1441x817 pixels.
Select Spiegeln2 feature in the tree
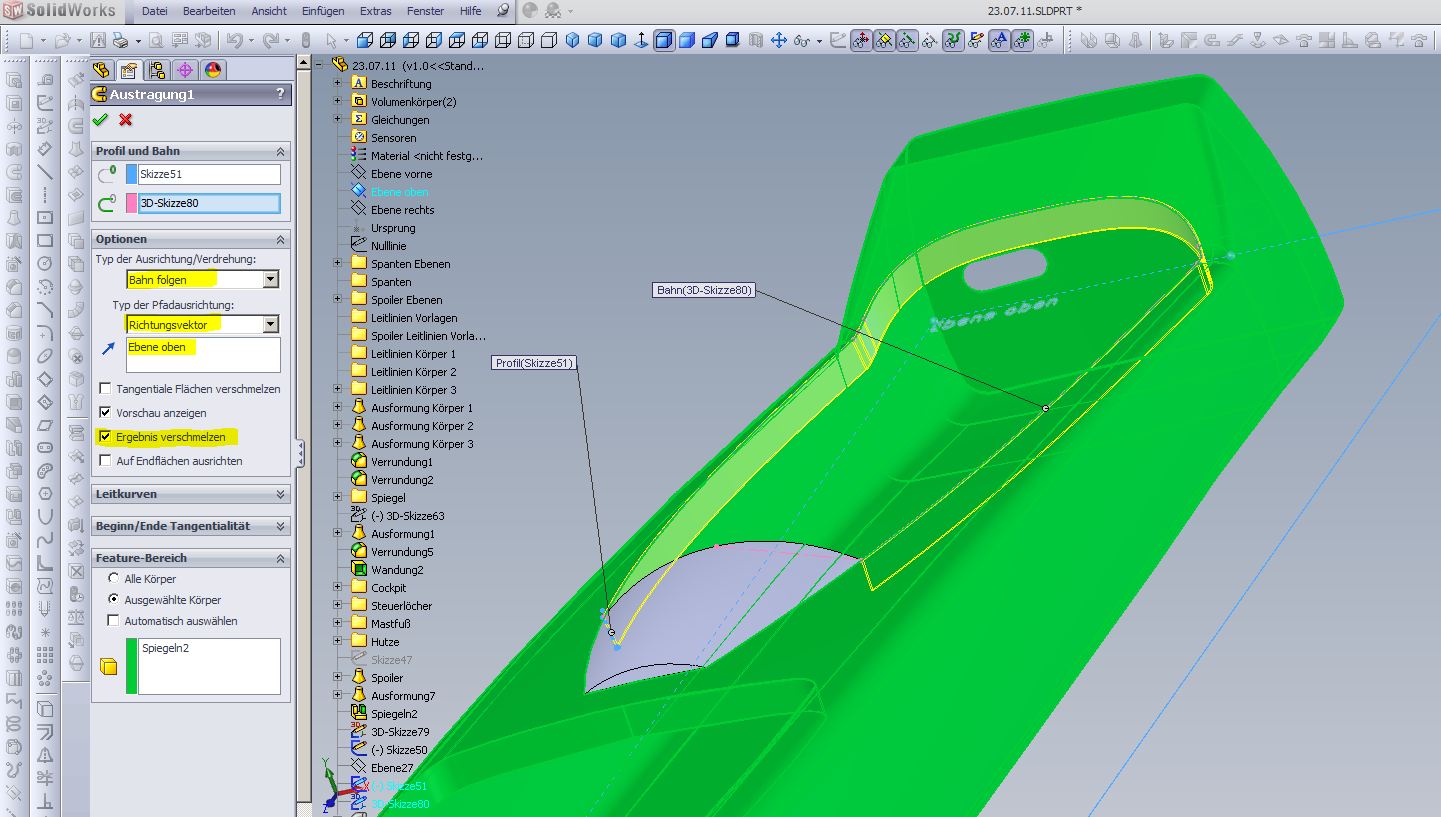(394, 714)
